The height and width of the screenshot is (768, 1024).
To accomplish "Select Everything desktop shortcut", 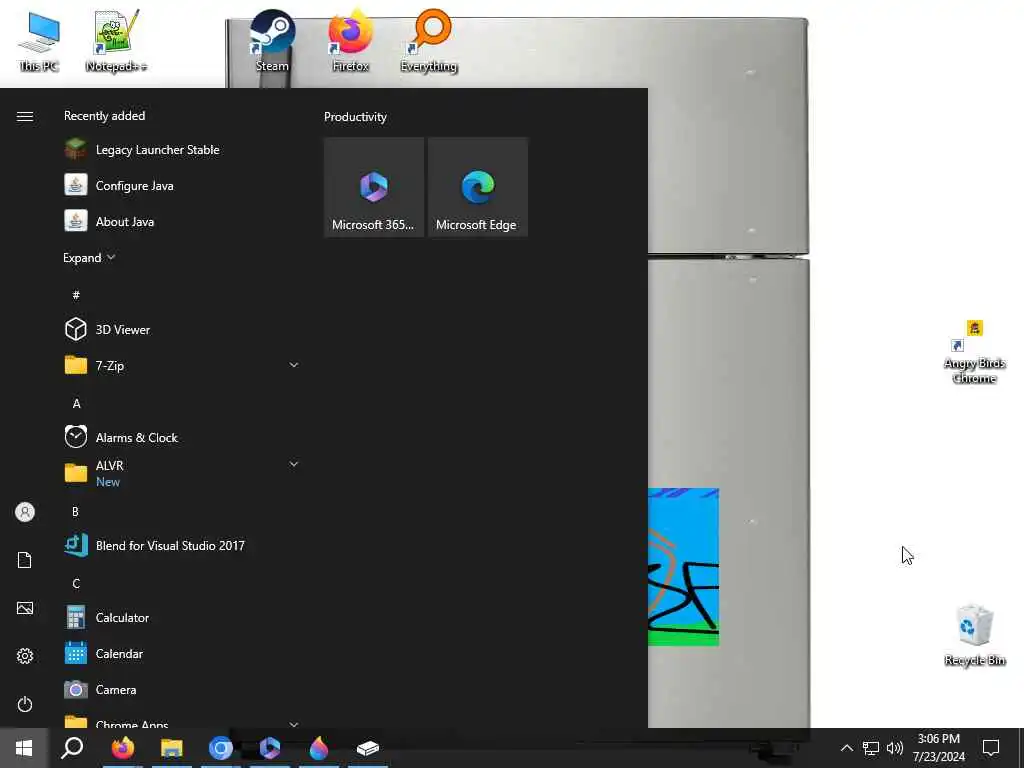I will pyautogui.click(x=429, y=40).
